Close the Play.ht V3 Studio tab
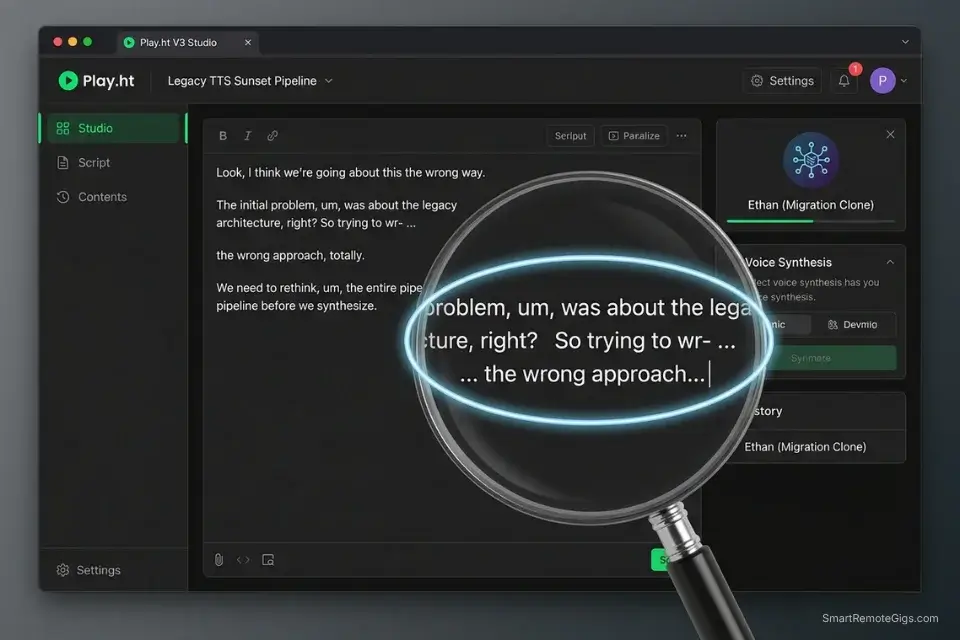960x640 pixels. click(x=248, y=42)
